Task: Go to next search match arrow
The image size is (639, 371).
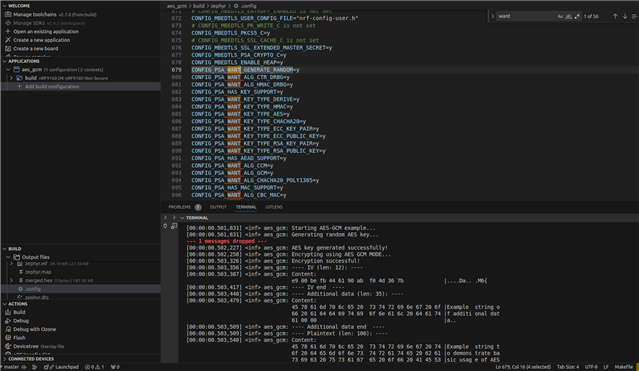Action: [625, 16]
